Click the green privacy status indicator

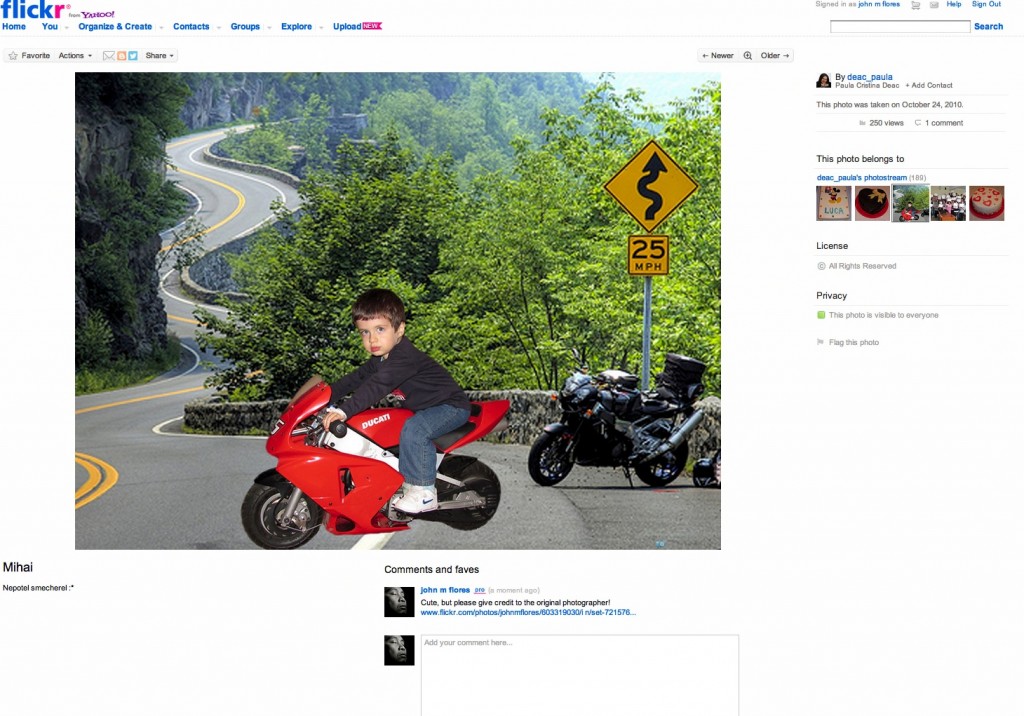click(x=821, y=315)
